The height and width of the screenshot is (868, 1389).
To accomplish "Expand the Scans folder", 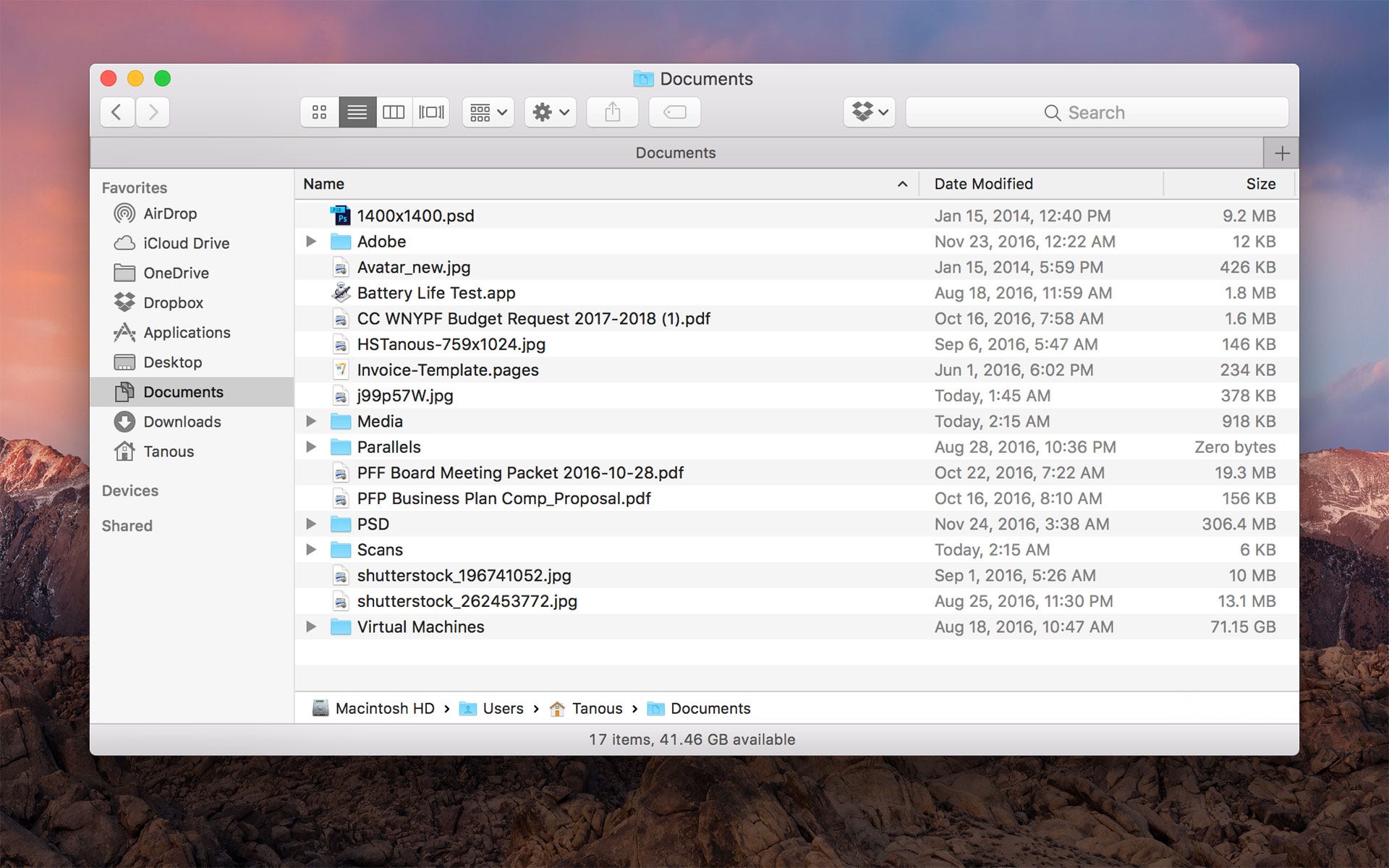I will point(311,549).
